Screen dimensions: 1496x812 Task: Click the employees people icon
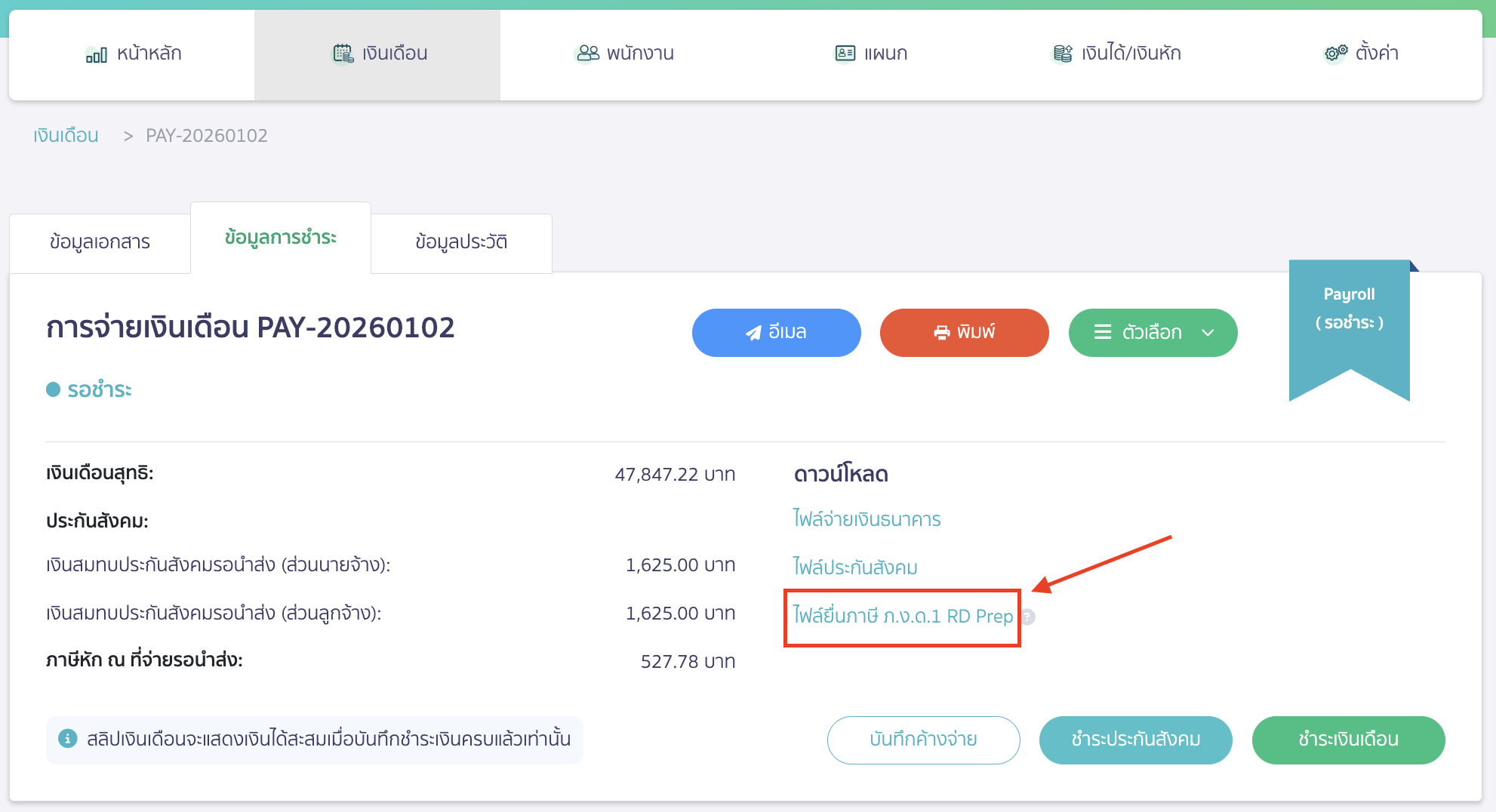tap(587, 54)
